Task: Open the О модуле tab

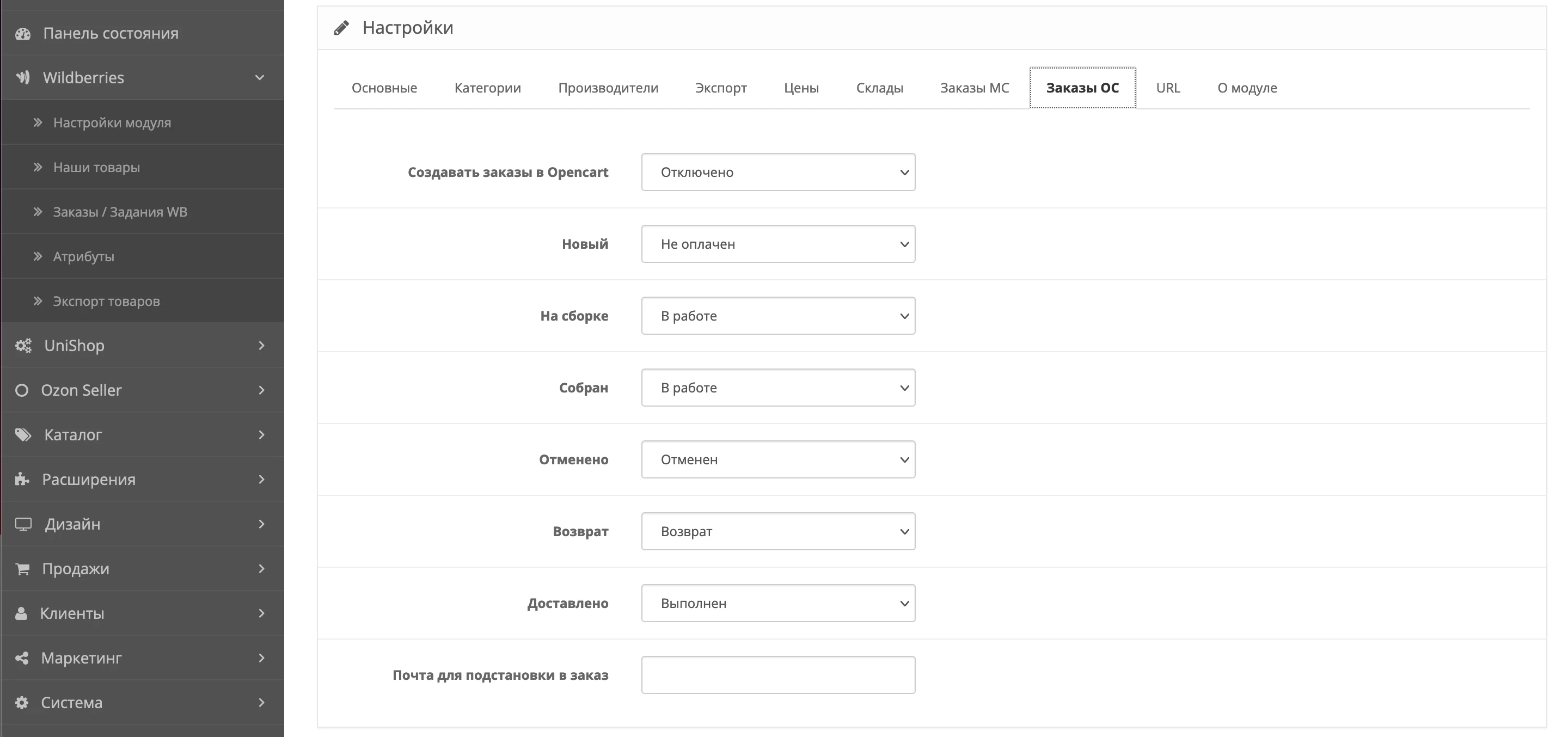Action: pos(1247,88)
